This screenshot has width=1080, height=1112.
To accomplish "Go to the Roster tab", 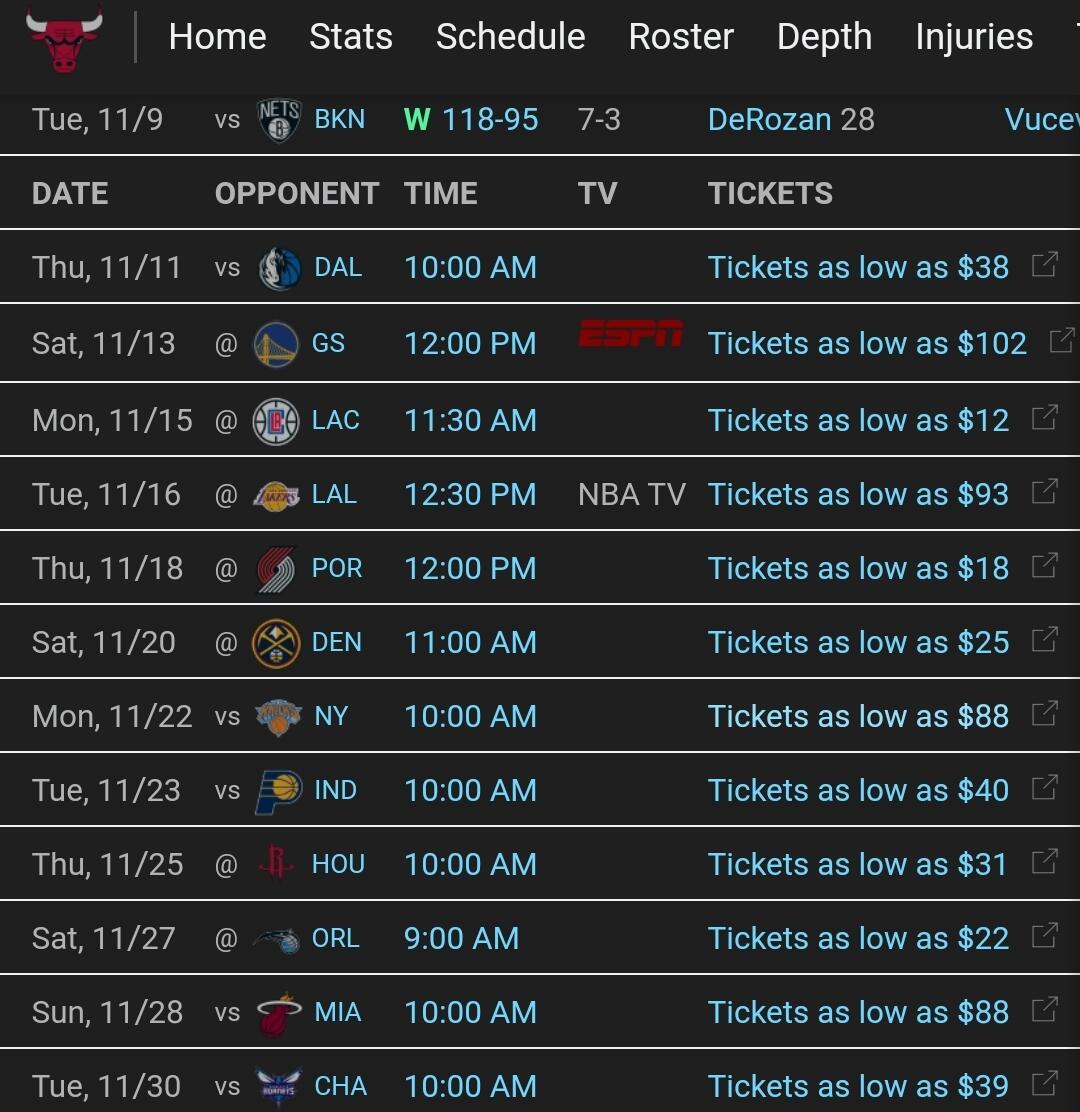I will [681, 37].
